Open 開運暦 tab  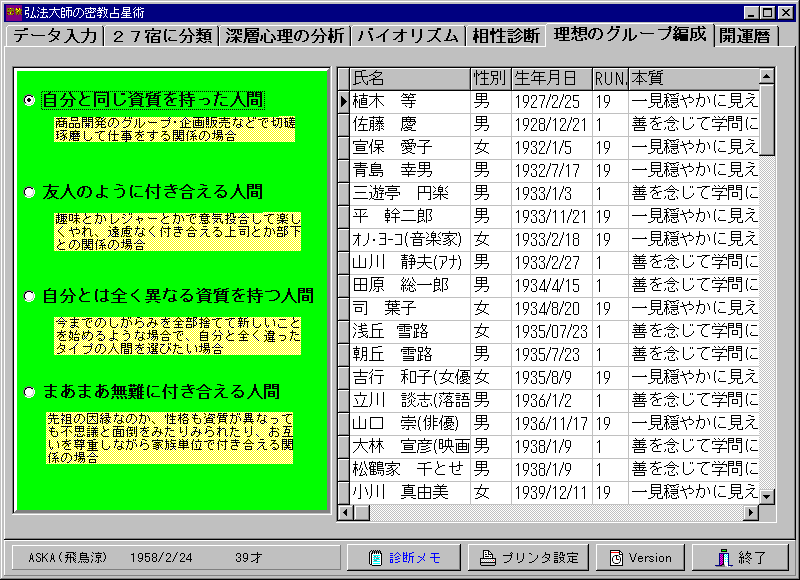[x=745, y=36]
